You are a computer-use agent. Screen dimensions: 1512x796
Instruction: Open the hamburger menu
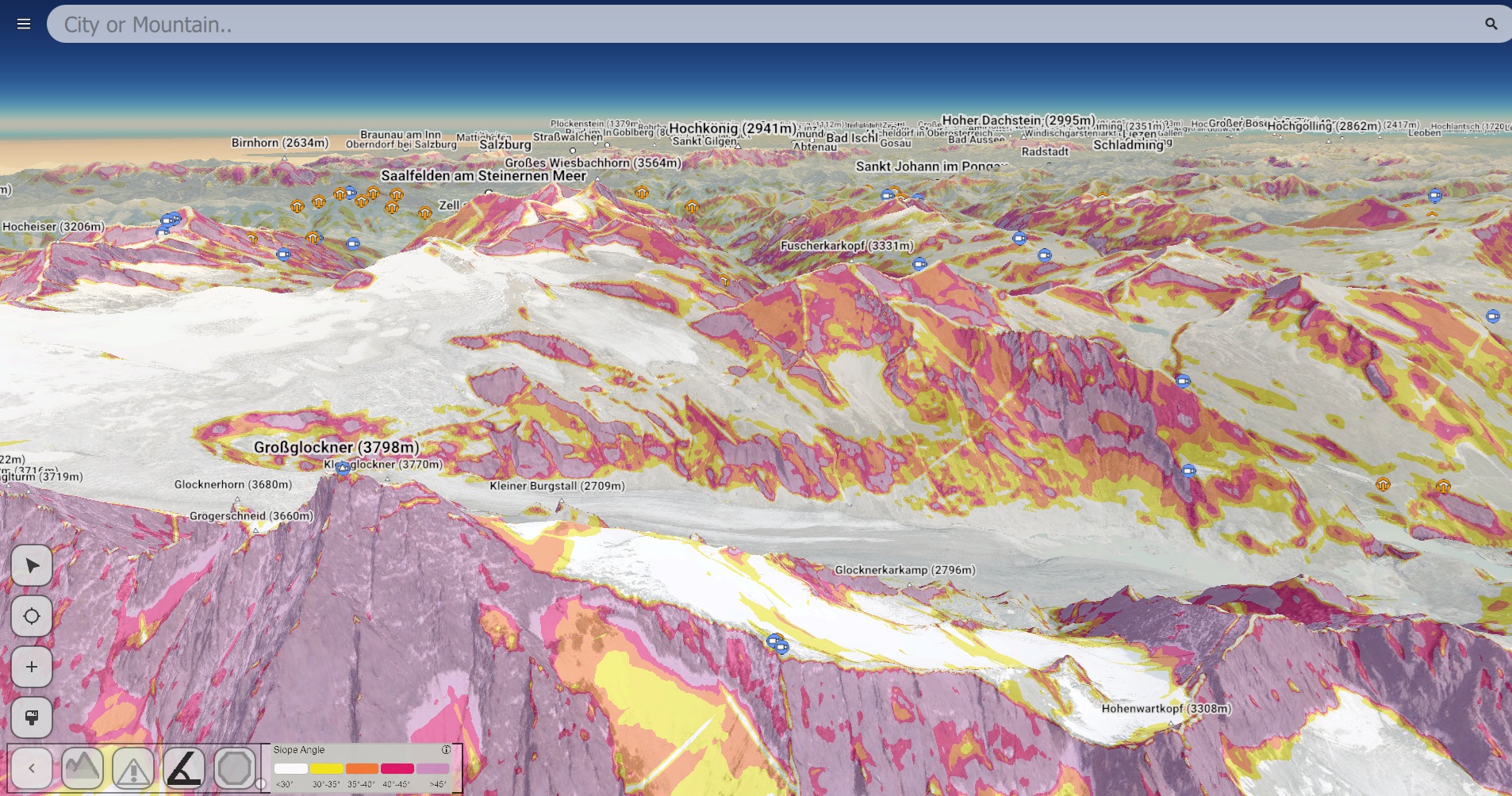23,23
